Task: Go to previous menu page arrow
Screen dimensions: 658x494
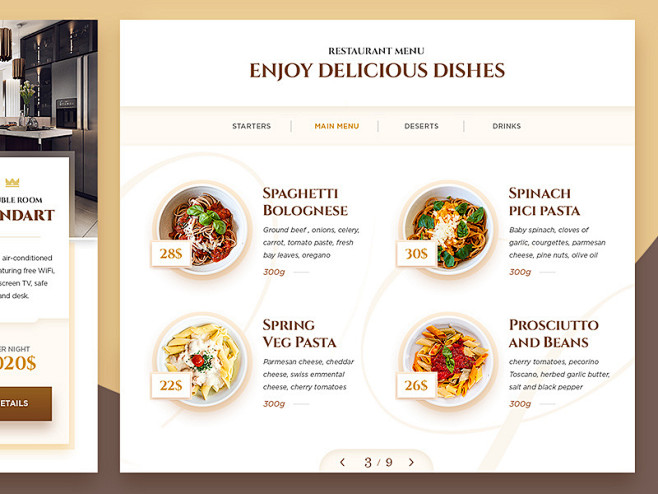Action: coord(342,463)
